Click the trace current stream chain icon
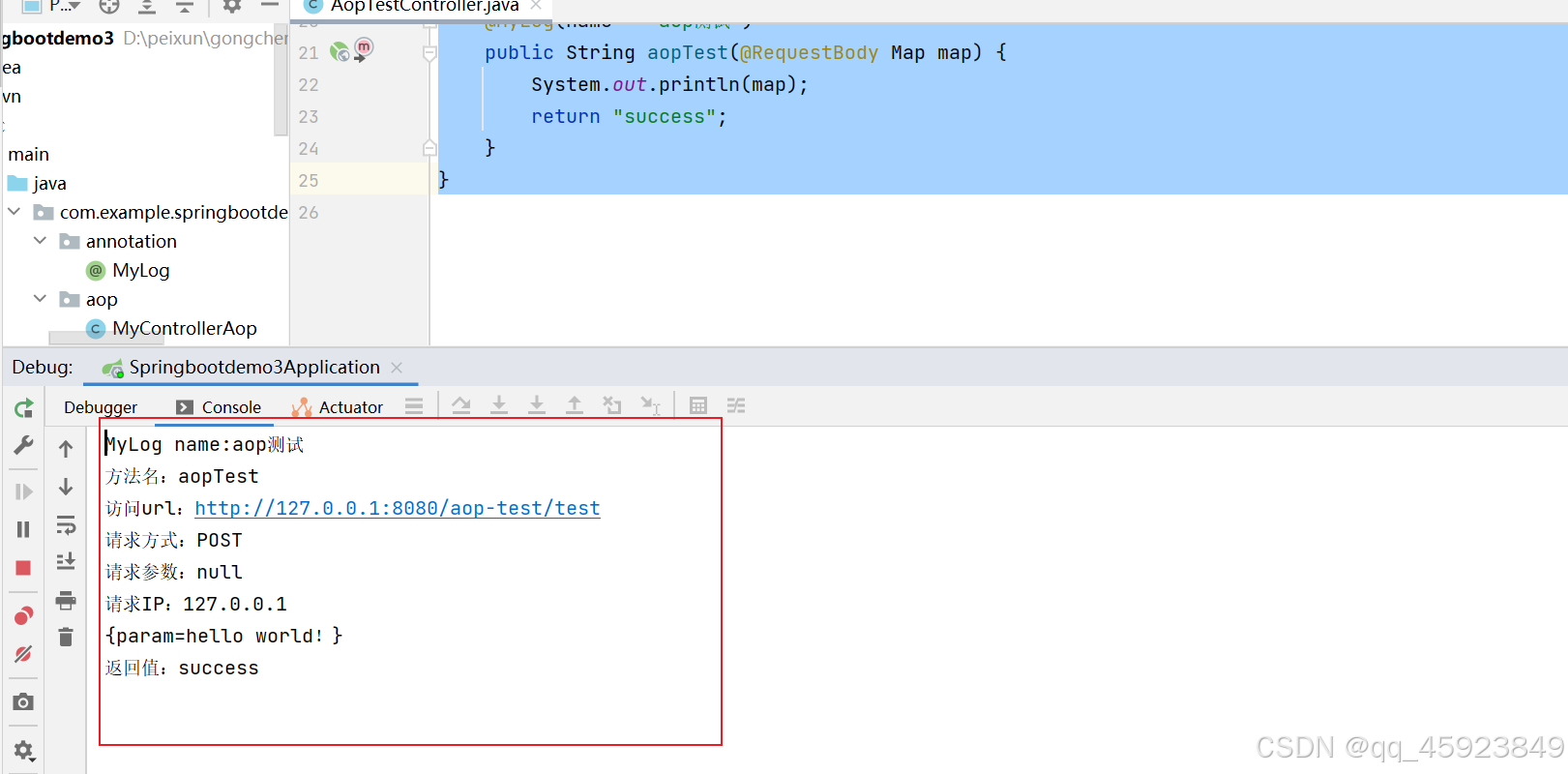 [736, 405]
